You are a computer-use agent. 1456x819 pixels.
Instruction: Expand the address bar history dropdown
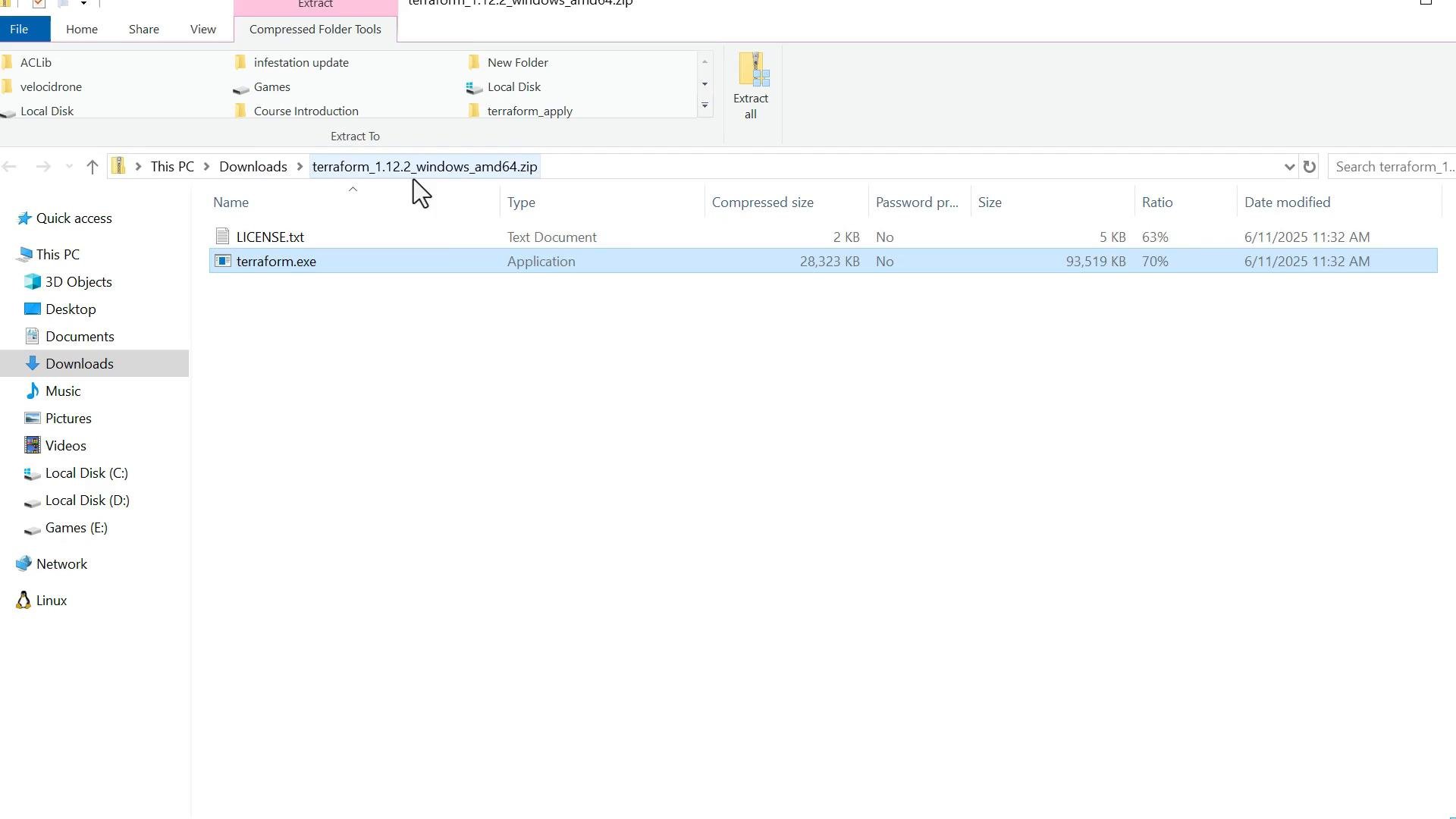[1288, 167]
